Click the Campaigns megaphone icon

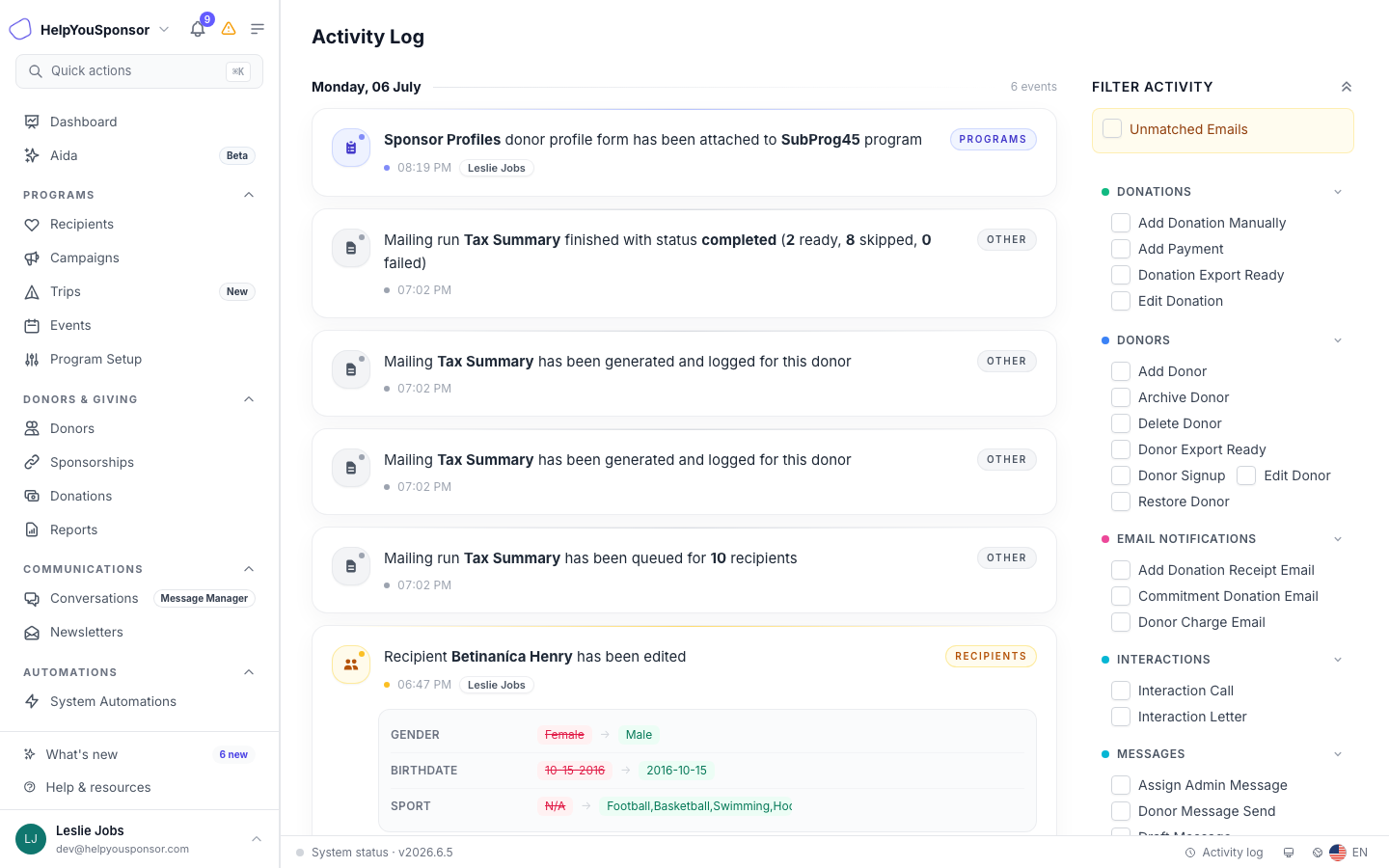tap(32, 258)
